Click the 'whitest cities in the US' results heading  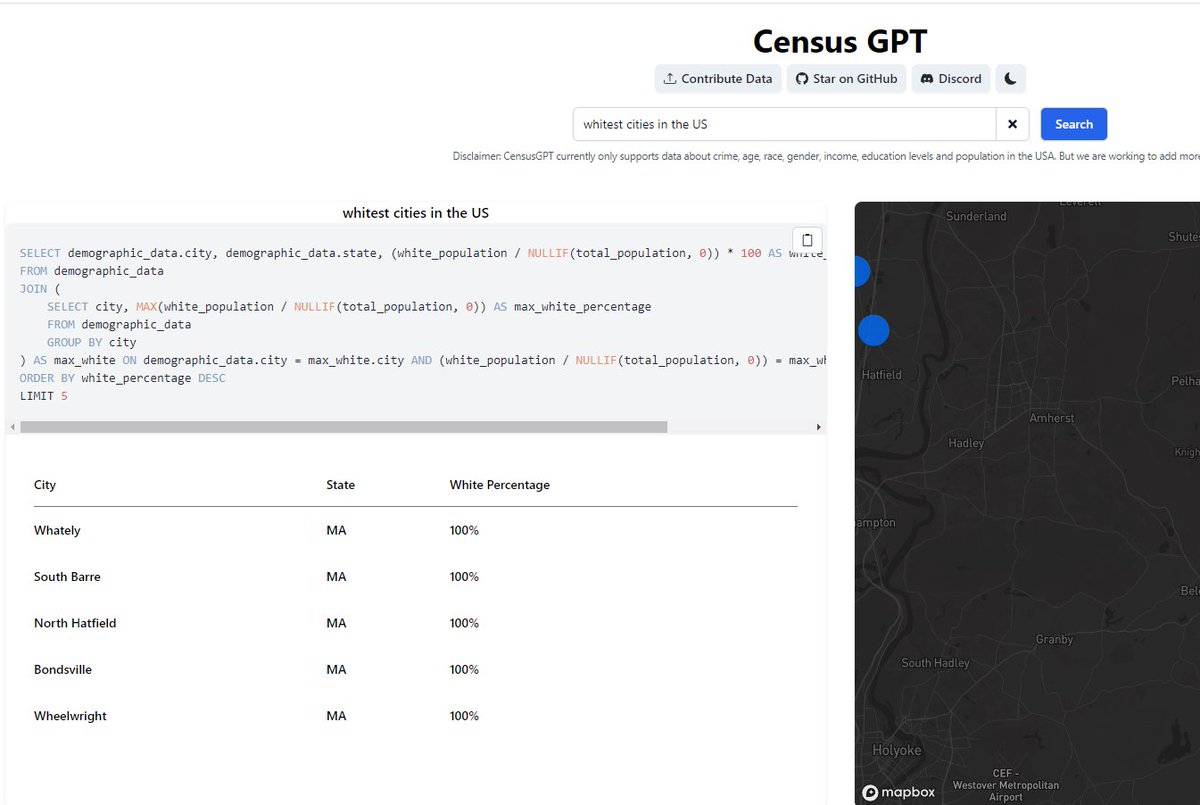pos(415,213)
